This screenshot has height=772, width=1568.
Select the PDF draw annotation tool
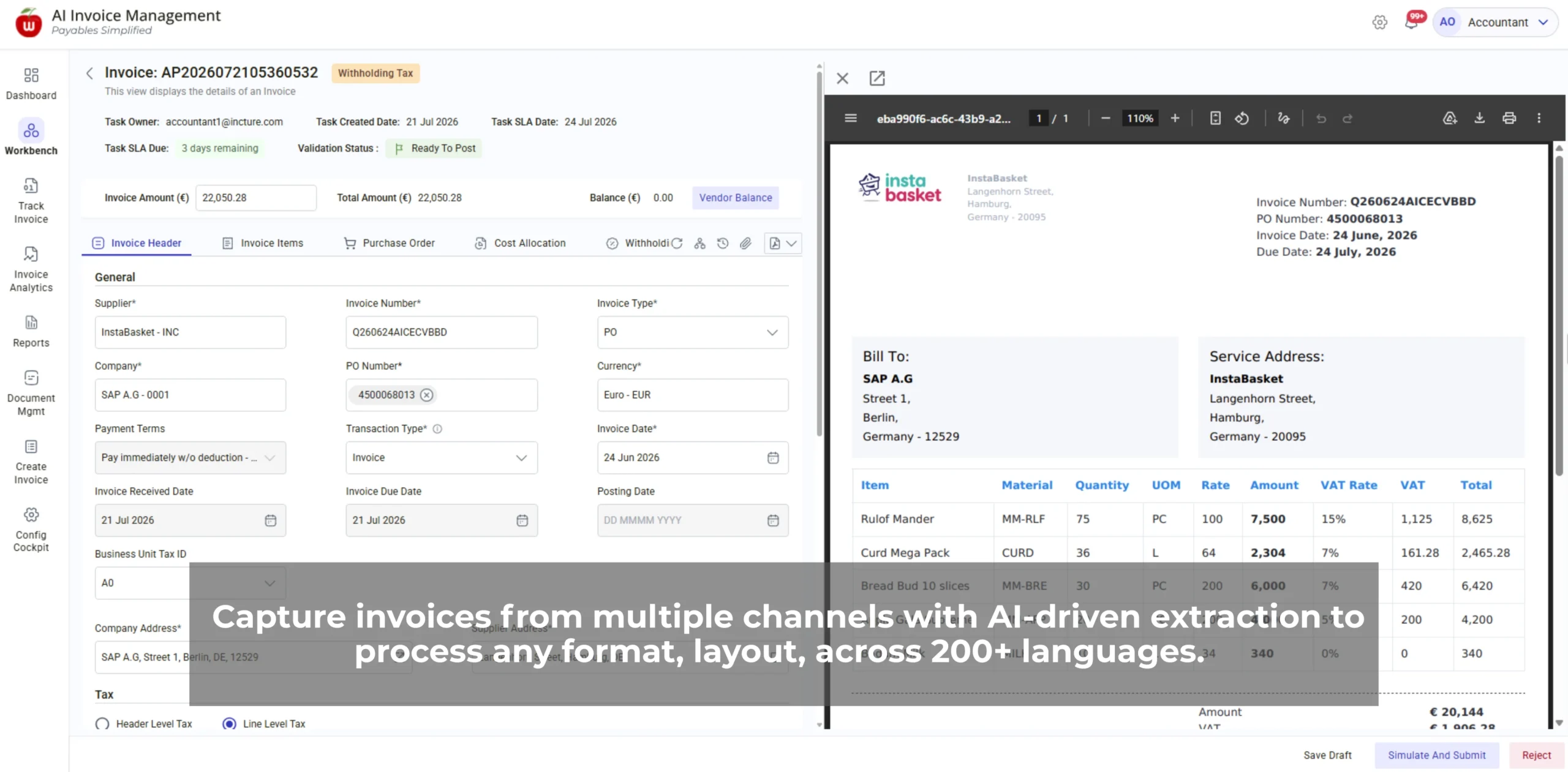coord(1283,118)
